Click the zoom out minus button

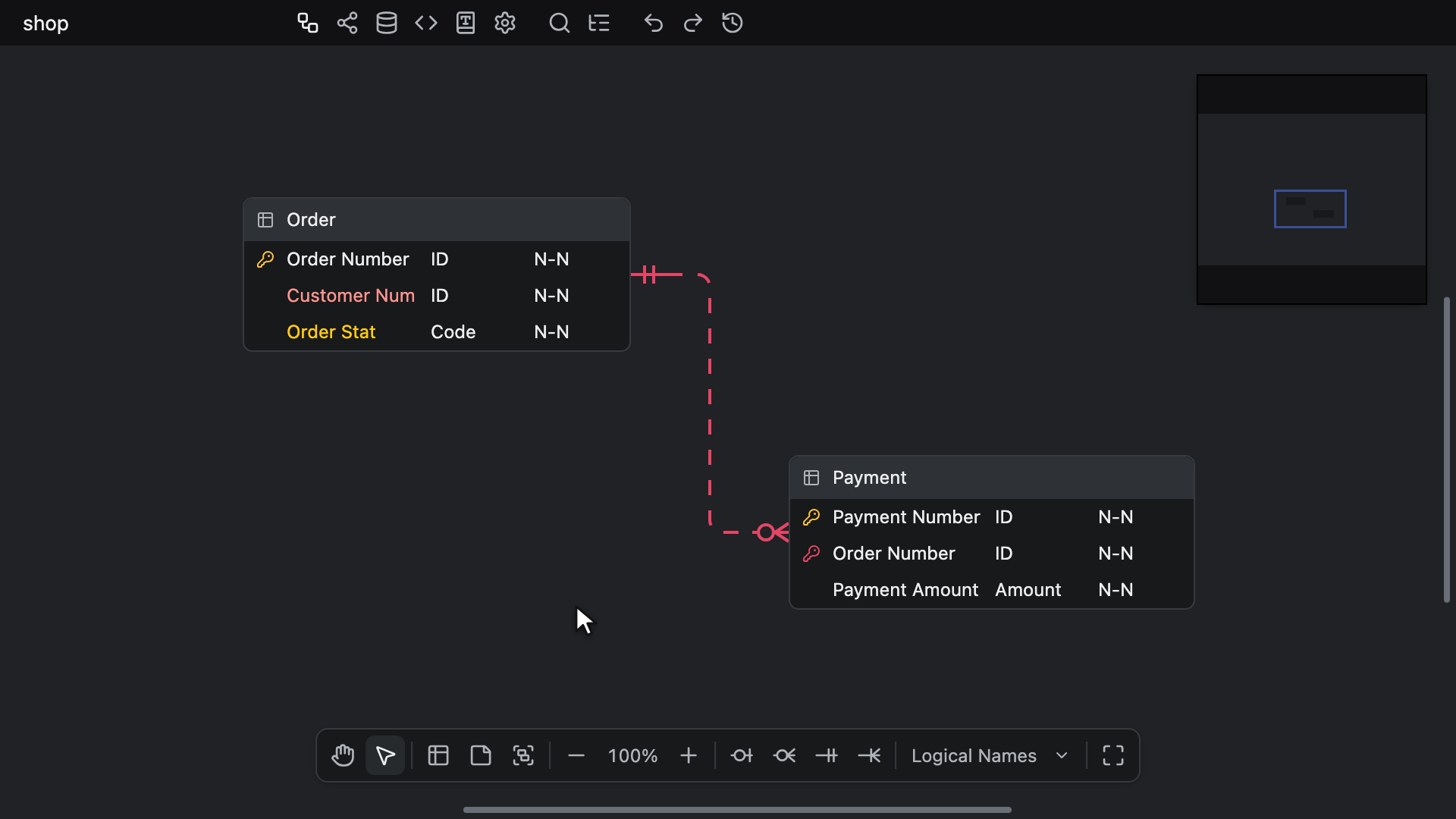coord(576,755)
